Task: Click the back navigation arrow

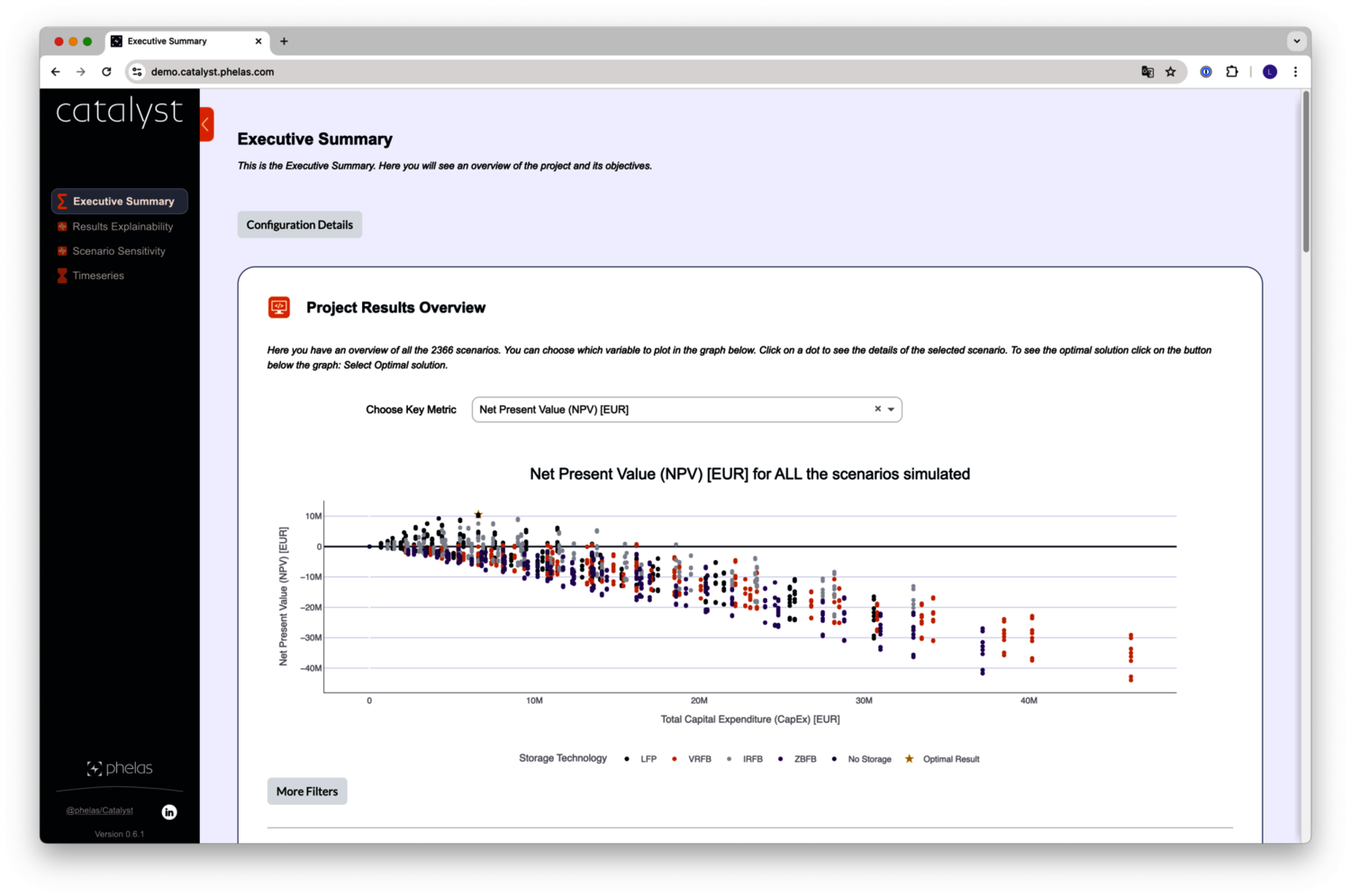Action: [56, 72]
